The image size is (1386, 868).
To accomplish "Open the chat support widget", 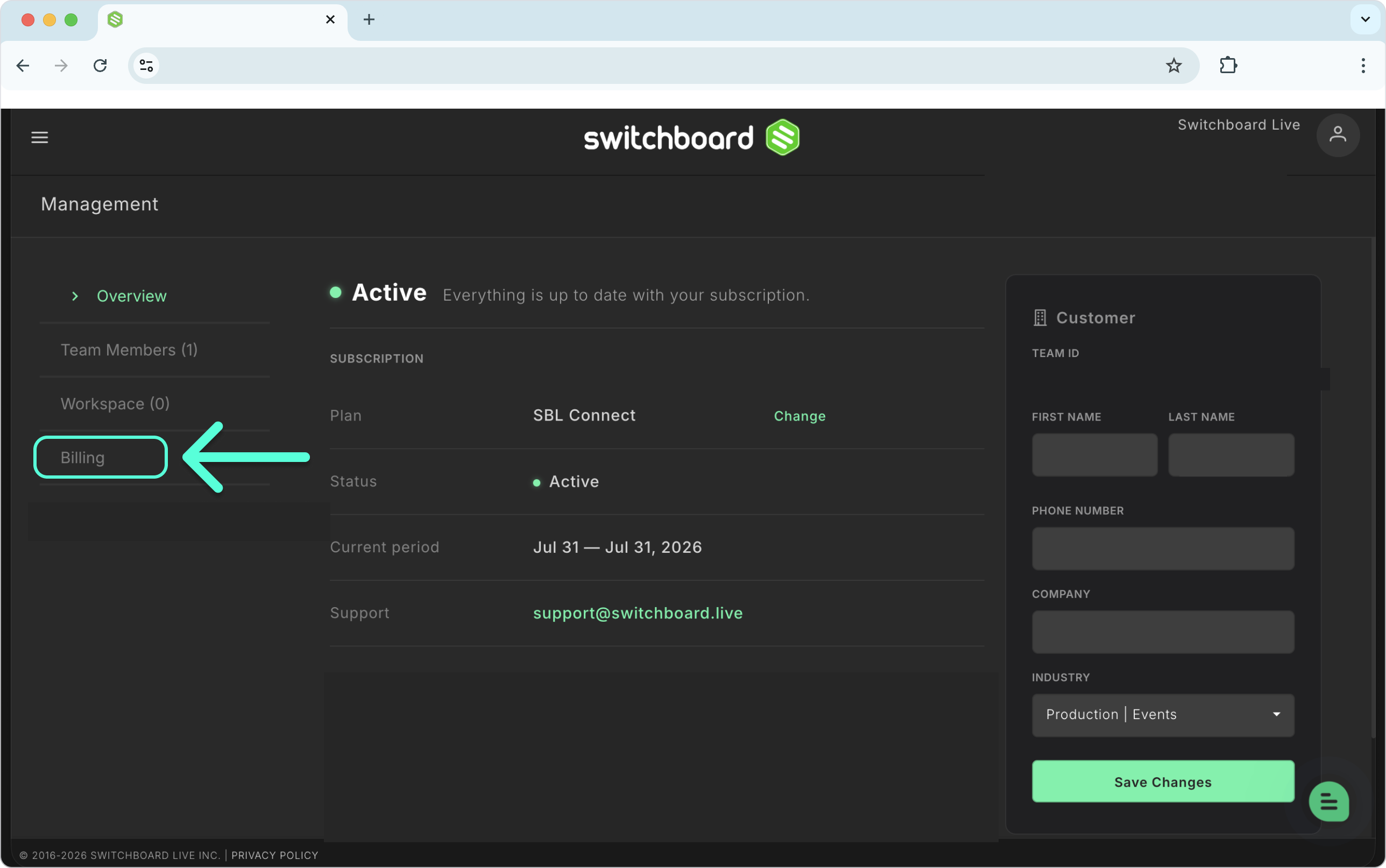I will point(1328,801).
